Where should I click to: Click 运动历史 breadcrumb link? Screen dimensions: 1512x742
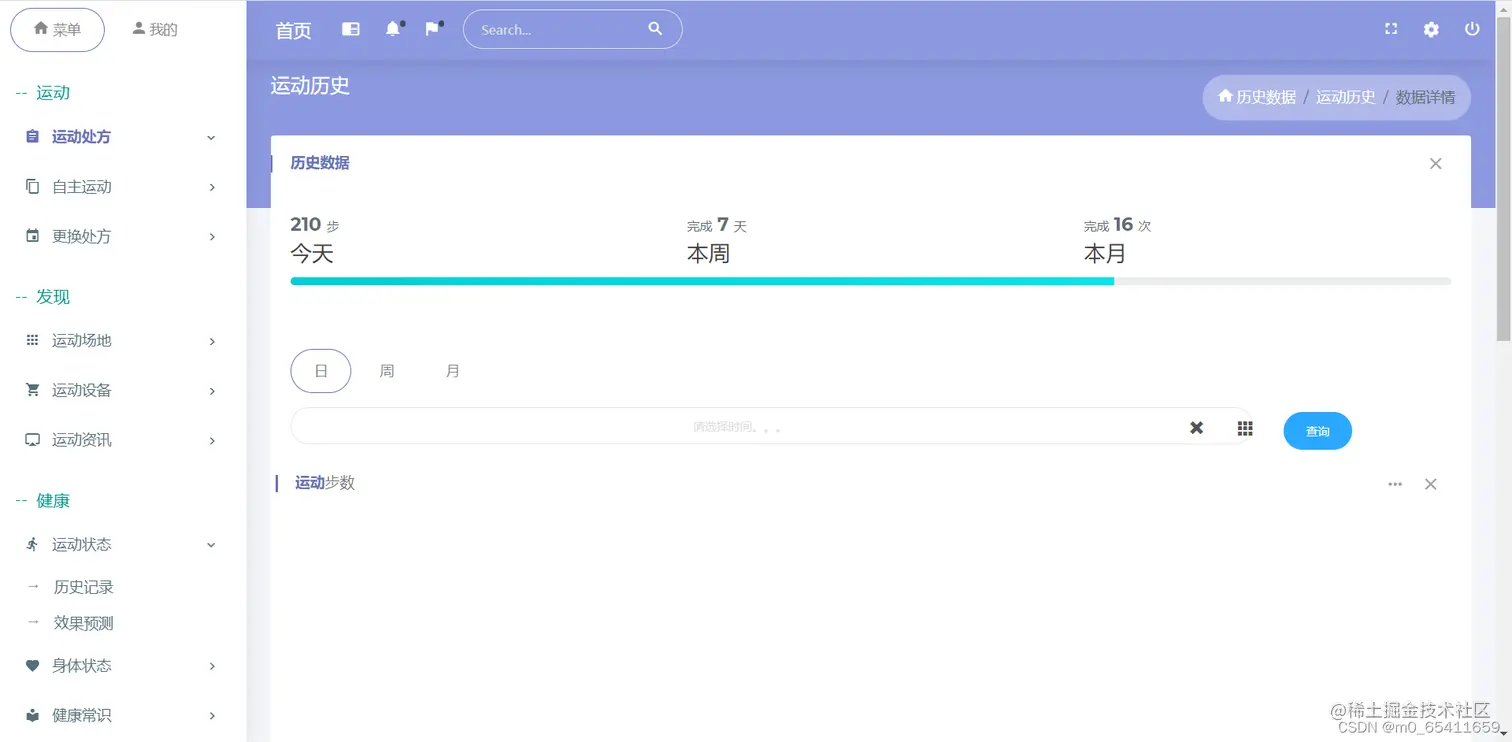[1346, 97]
